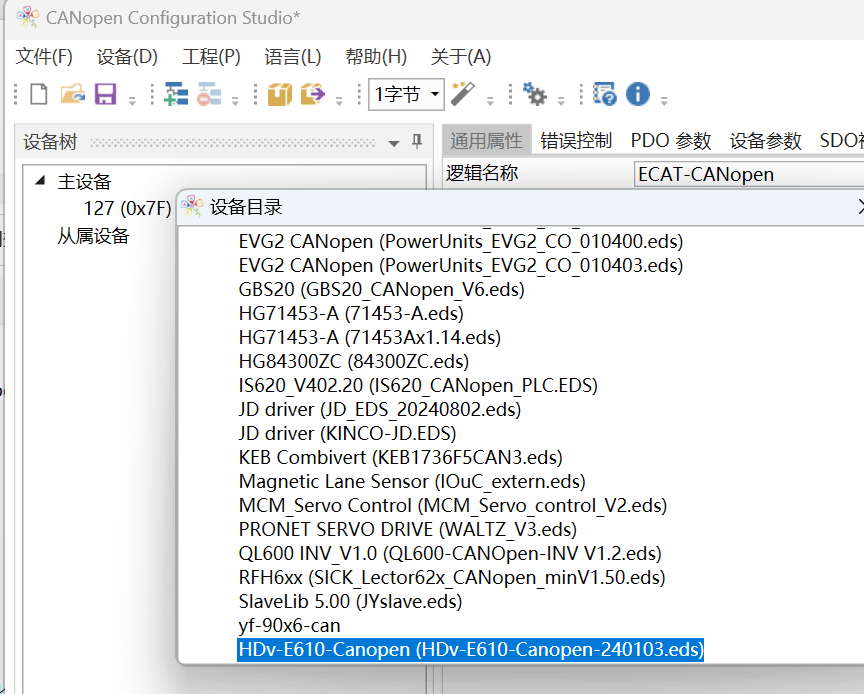Image resolution: width=864 pixels, height=694 pixels.
Task: Open an existing project folder
Action: click(x=73, y=94)
